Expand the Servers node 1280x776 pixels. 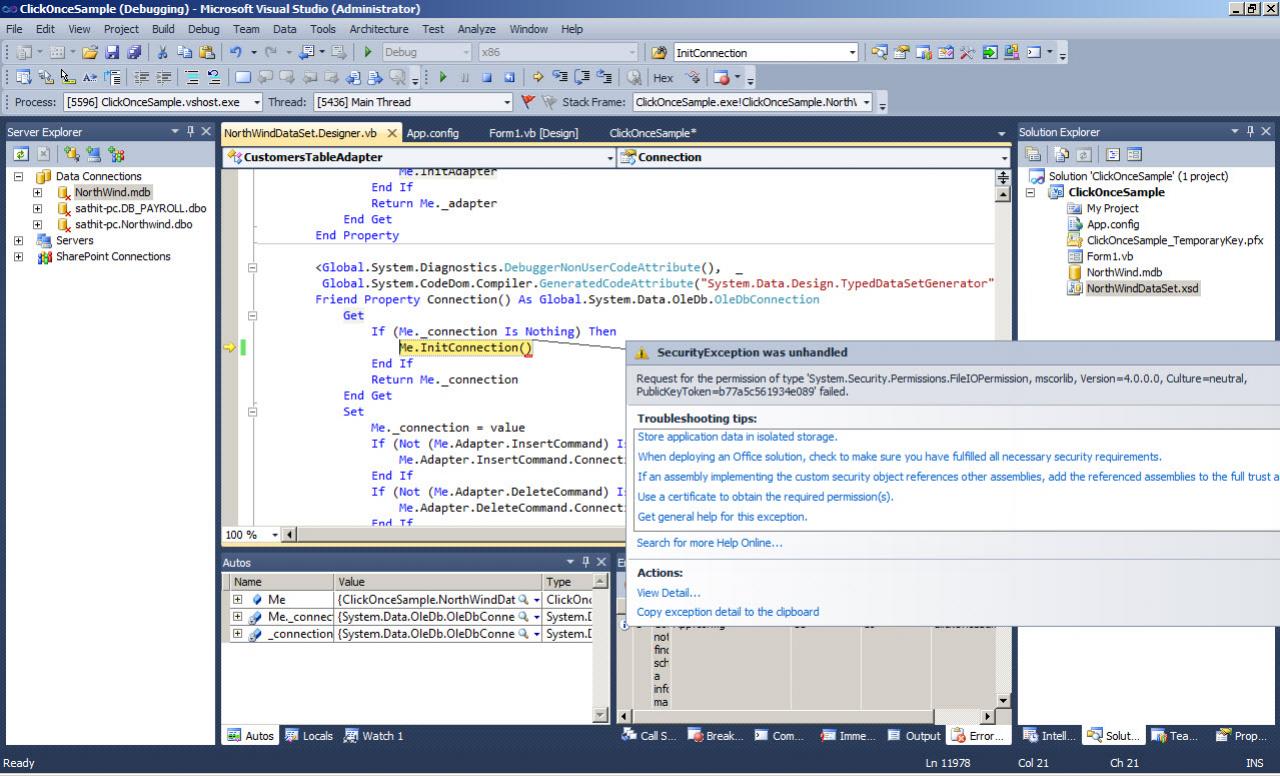coord(18,241)
